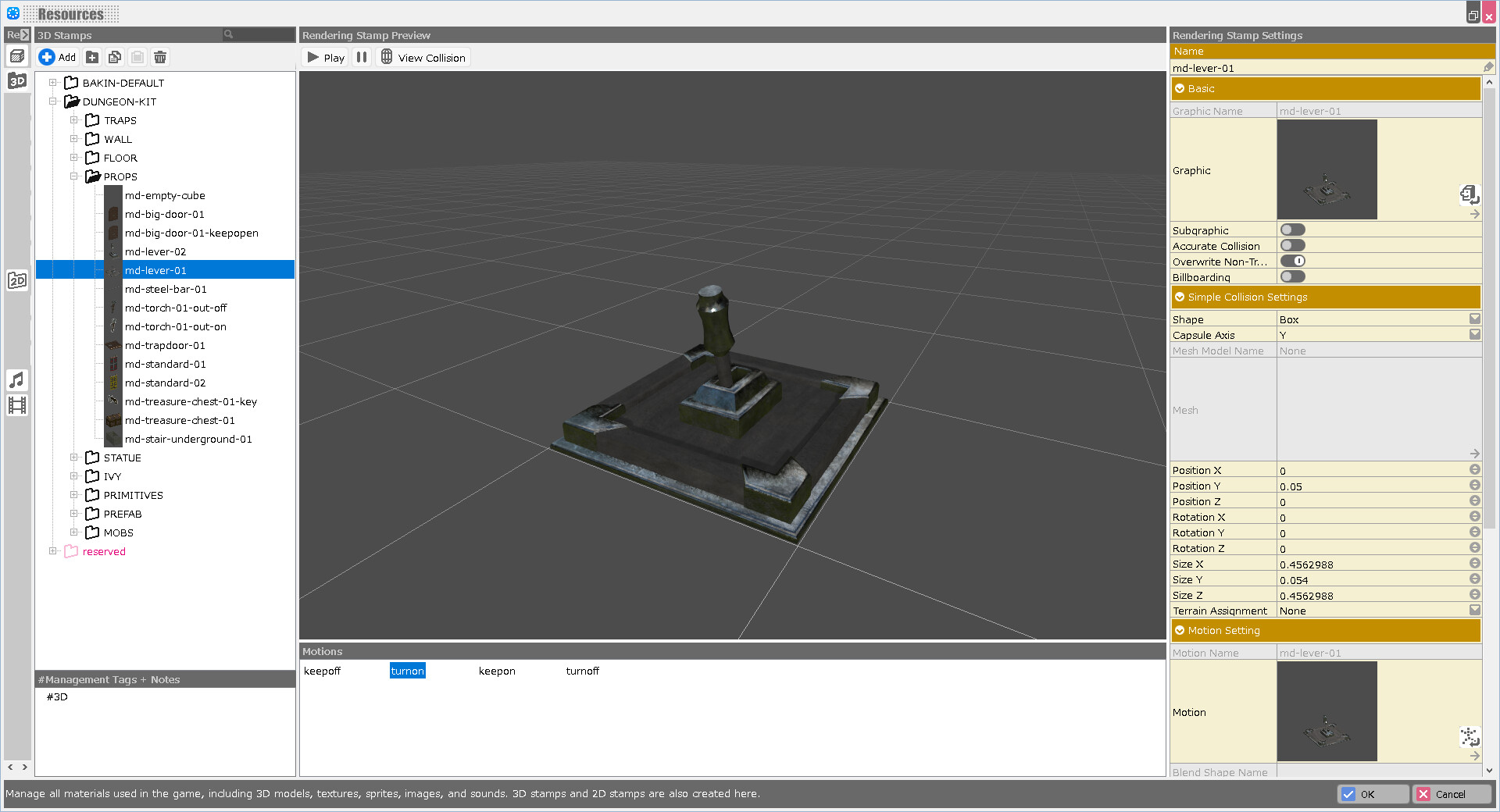Turn on Accurate Collision
Screen dimensions: 1500x812
[x=1292, y=244]
